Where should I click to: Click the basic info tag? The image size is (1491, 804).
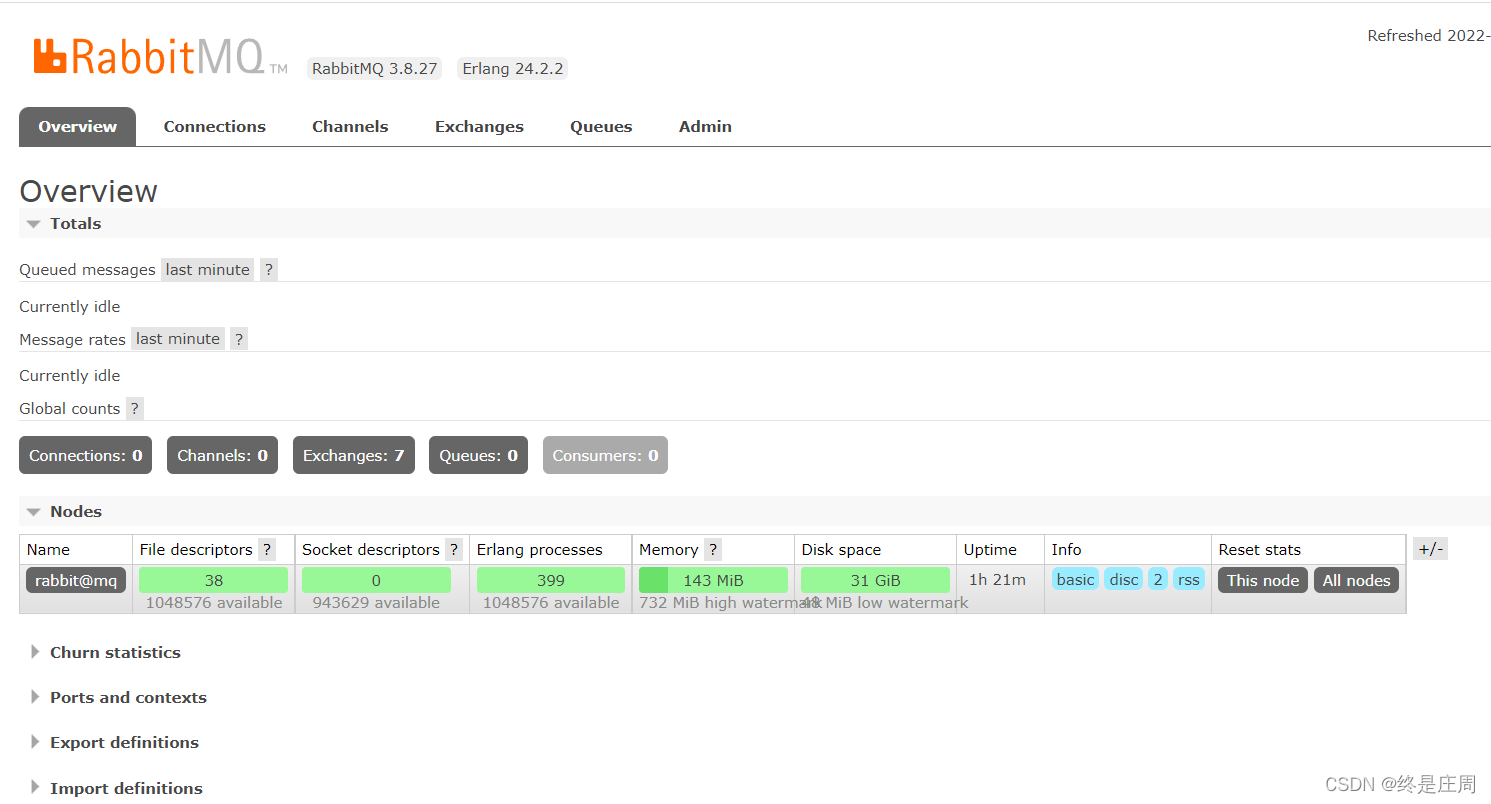(1075, 579)
